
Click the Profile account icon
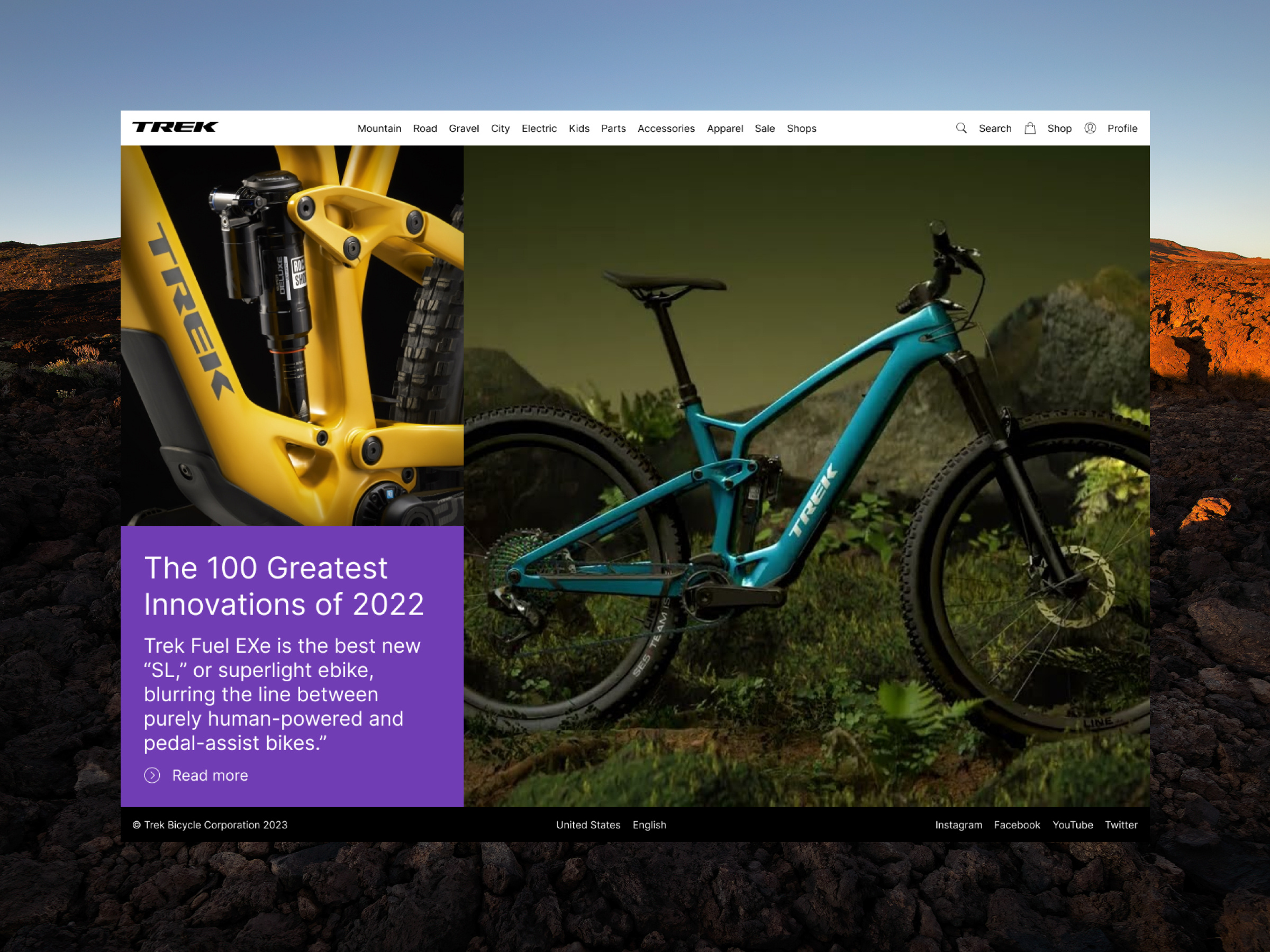point(1091,127)
